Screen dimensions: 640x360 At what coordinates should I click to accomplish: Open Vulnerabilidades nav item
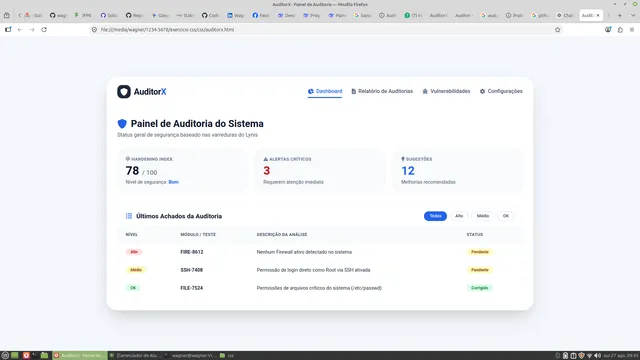pyautogui.click(x=446, y=91)
